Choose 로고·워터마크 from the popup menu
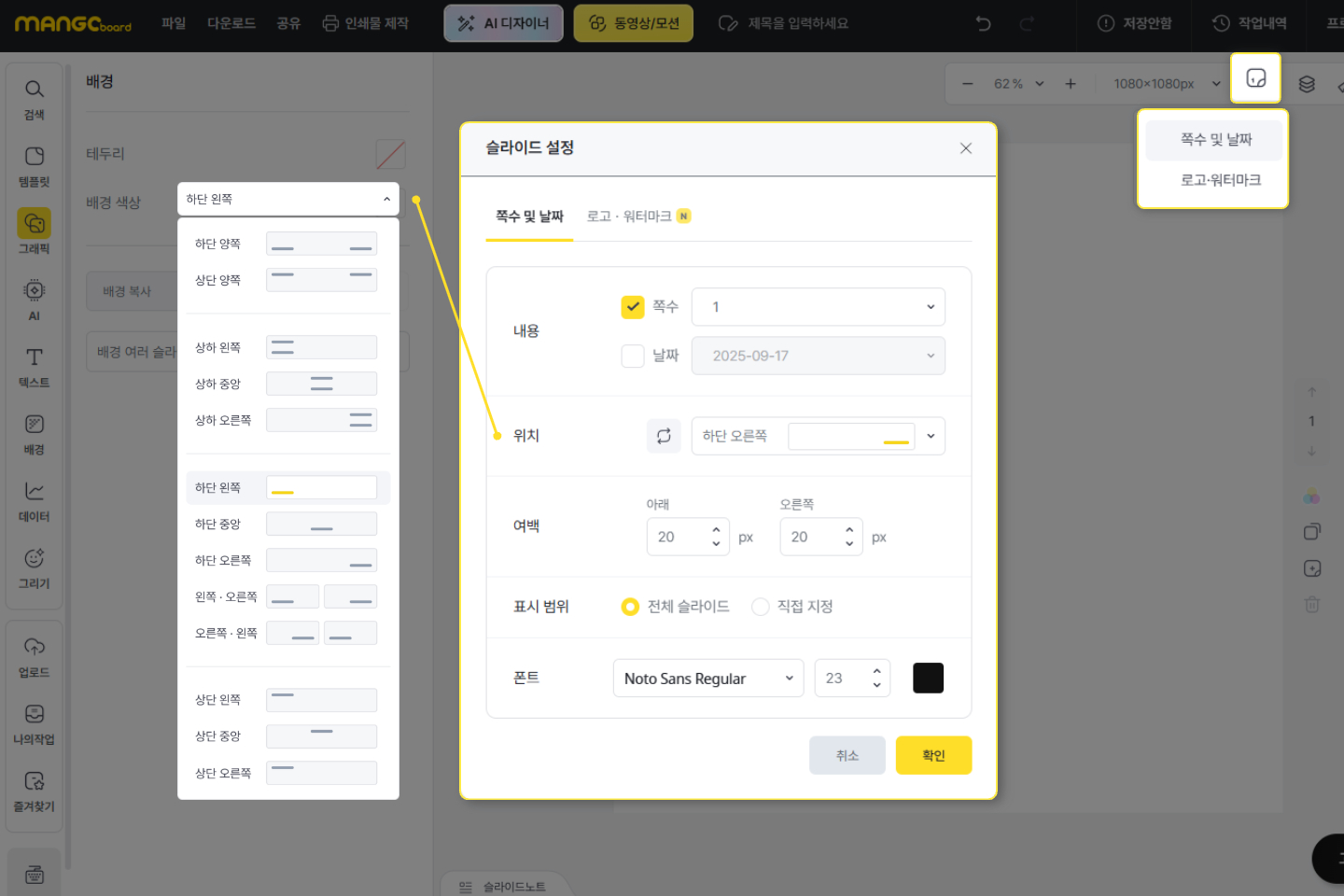The height and width of the screenshot is (896, 1344). [1220, 180]
